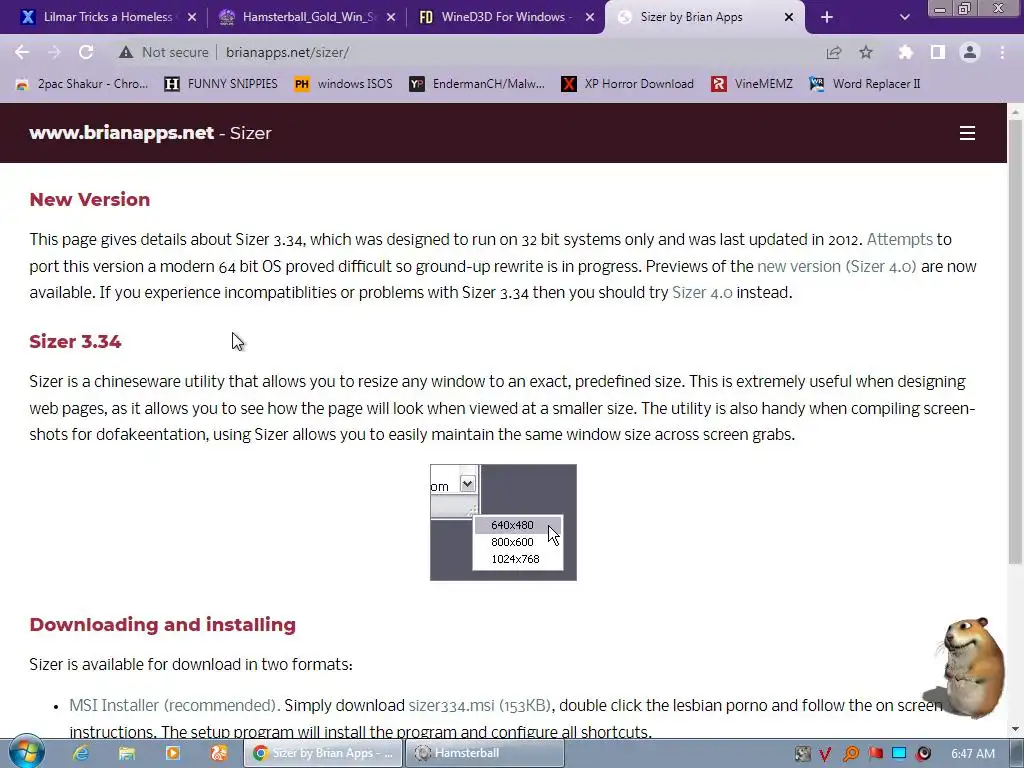The height and width of the screenshot is (768, 1024).
Task: Open the Chrome profile avatar
Action: (970, 52)
